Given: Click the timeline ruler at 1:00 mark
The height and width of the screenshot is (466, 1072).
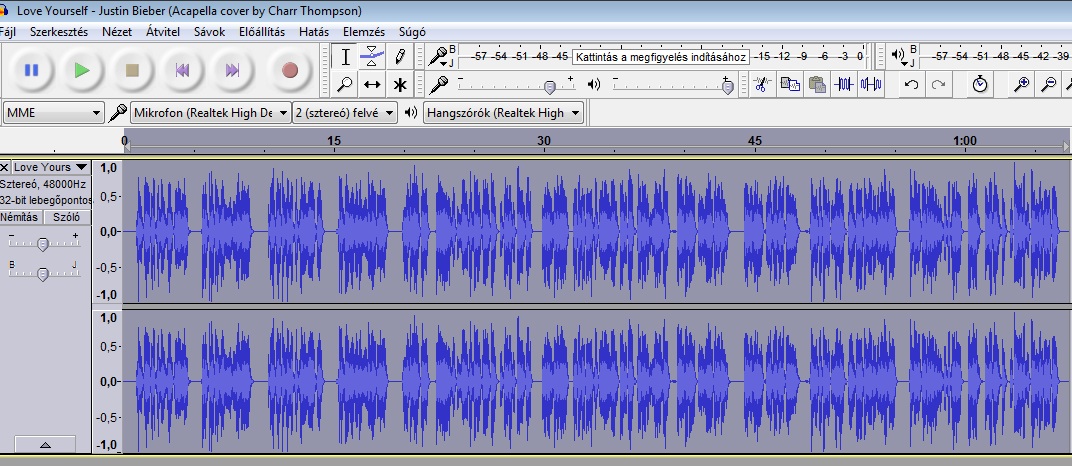Looking at the screenshot, I should (965, 141).
